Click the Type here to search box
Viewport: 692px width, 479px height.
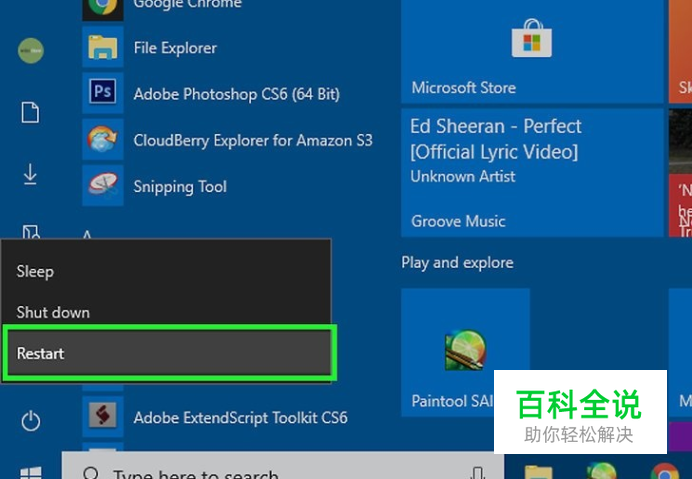[282, 466]
